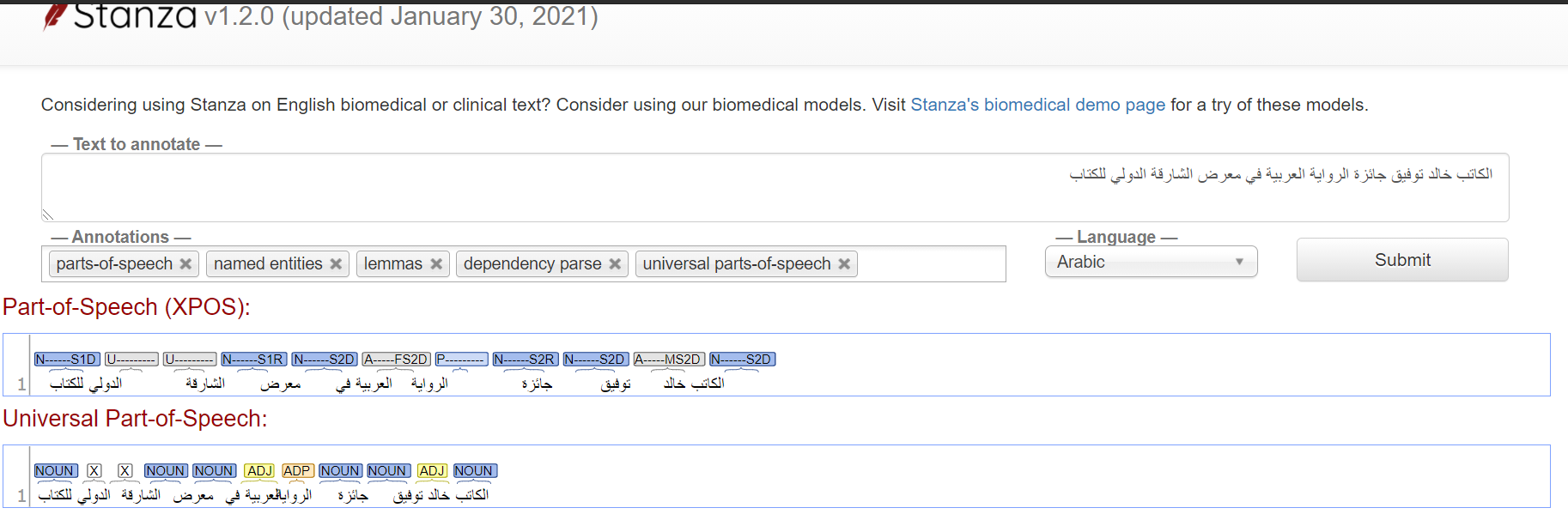This screenshot has width=1568, height=520.
Task: Click the empty space in Annotations field
Action: tap(932, 264)
